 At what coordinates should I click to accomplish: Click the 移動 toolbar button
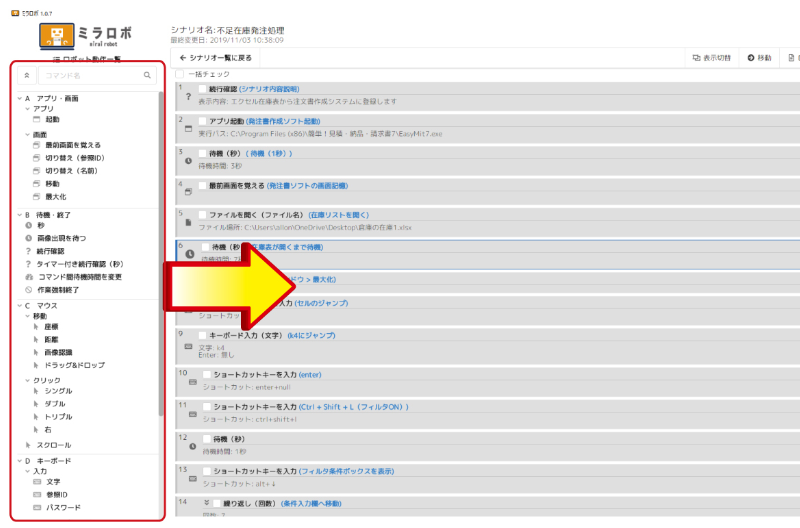pos(760,58)
